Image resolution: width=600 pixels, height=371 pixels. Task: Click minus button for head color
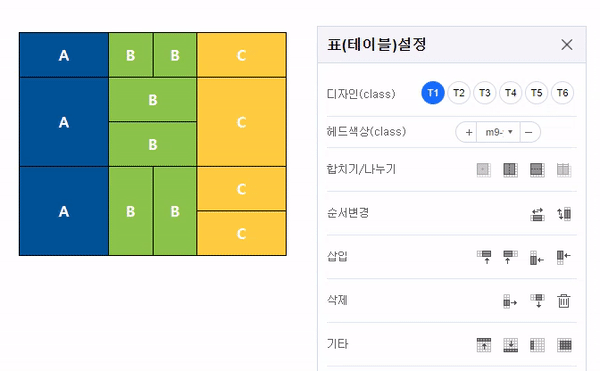[529, 132]
